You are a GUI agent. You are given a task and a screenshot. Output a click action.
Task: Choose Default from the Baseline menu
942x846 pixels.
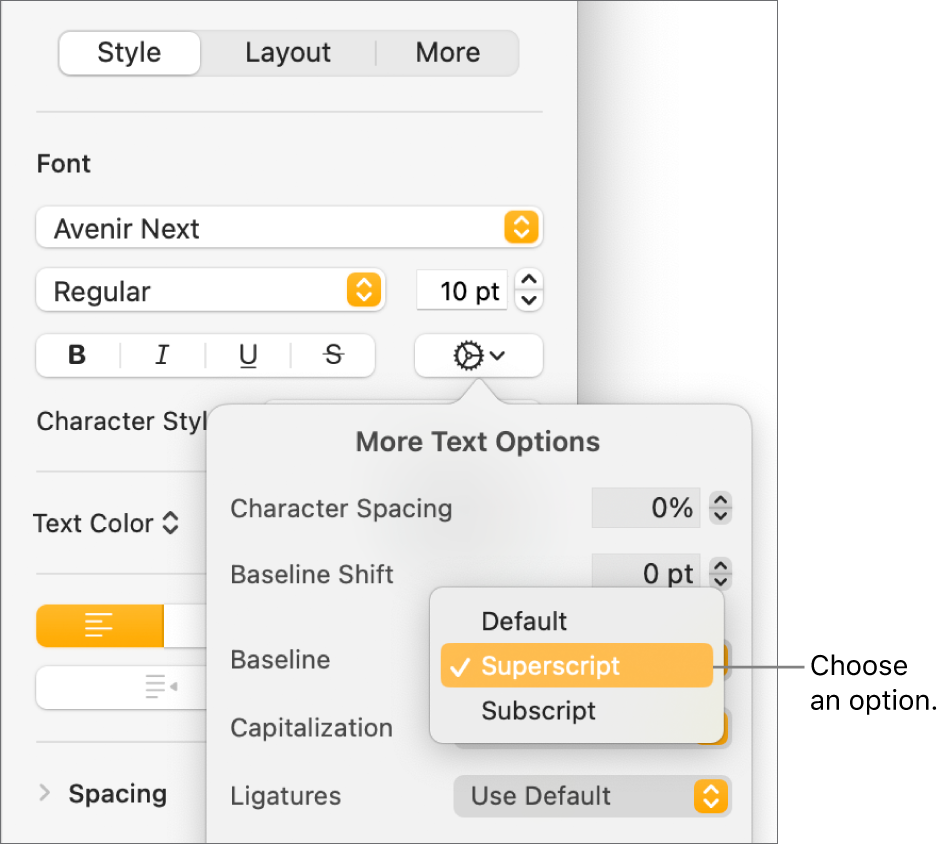(524, 621)
